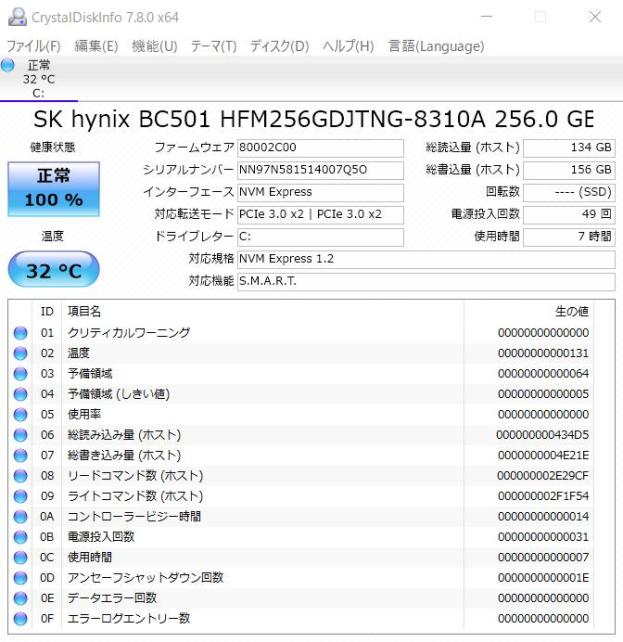
Task: Click the serial number field NN97N581514007Q5O
Action: coord(320,170)
